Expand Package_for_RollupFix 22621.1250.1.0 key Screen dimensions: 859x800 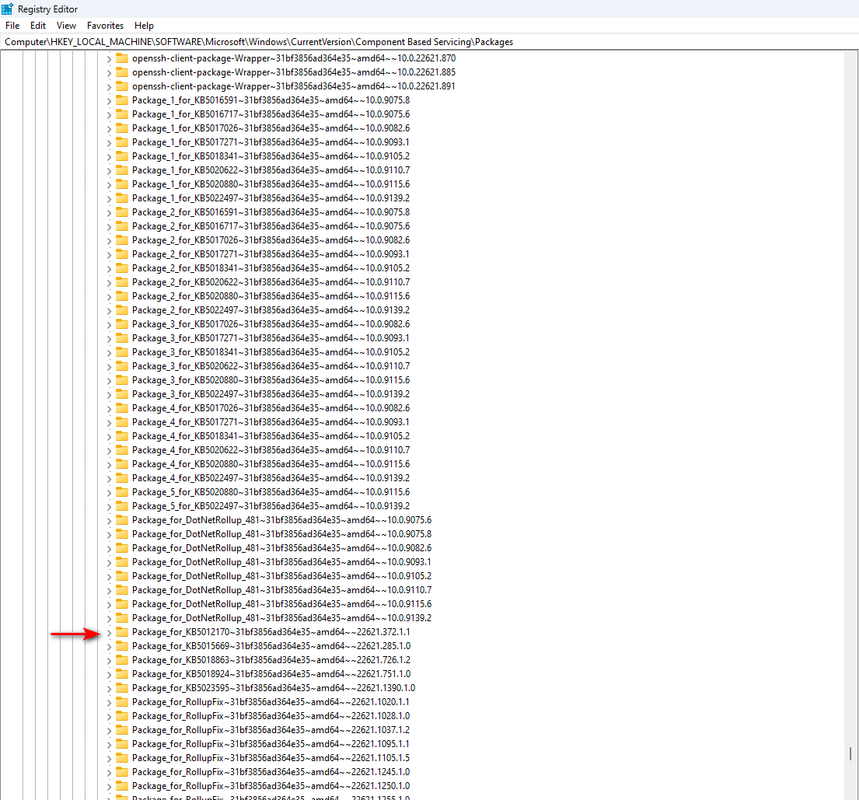108,786
